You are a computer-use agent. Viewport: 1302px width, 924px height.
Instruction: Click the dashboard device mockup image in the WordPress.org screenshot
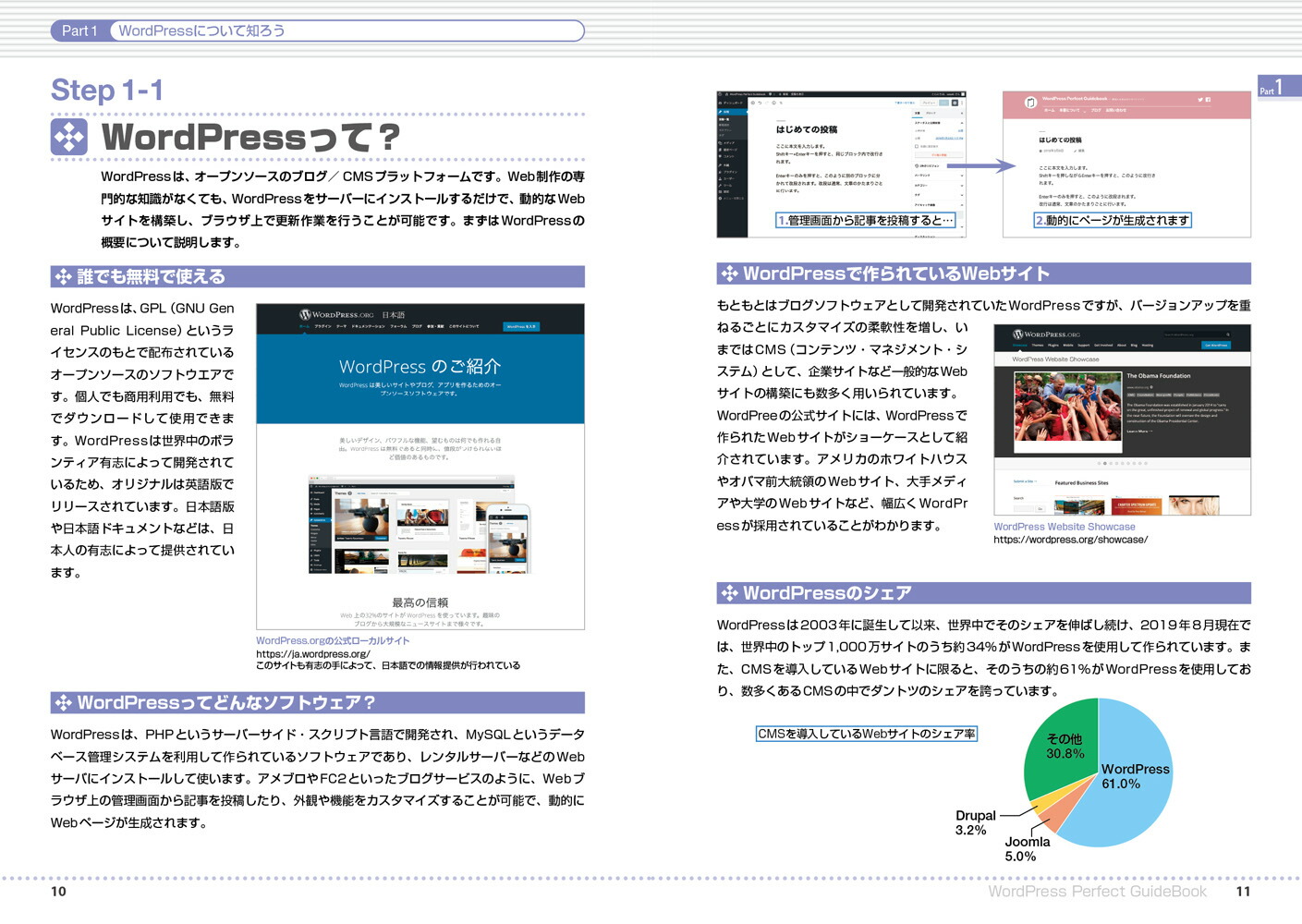coord(420,525)
